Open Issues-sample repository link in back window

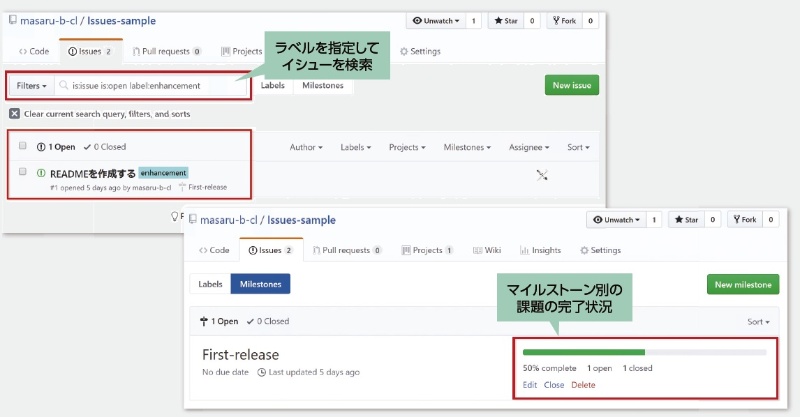tap(121, 21)
